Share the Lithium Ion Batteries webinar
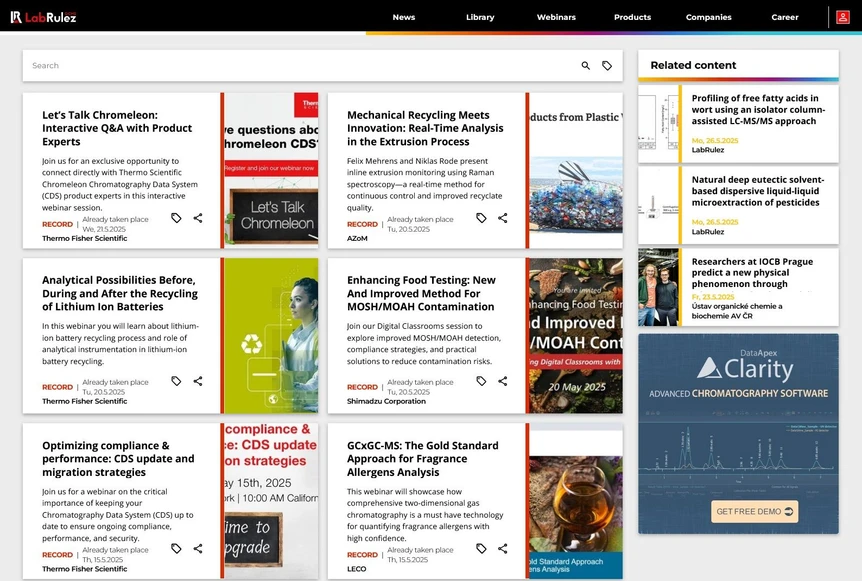The image size is (862, 581). click(x=198, y=381)
